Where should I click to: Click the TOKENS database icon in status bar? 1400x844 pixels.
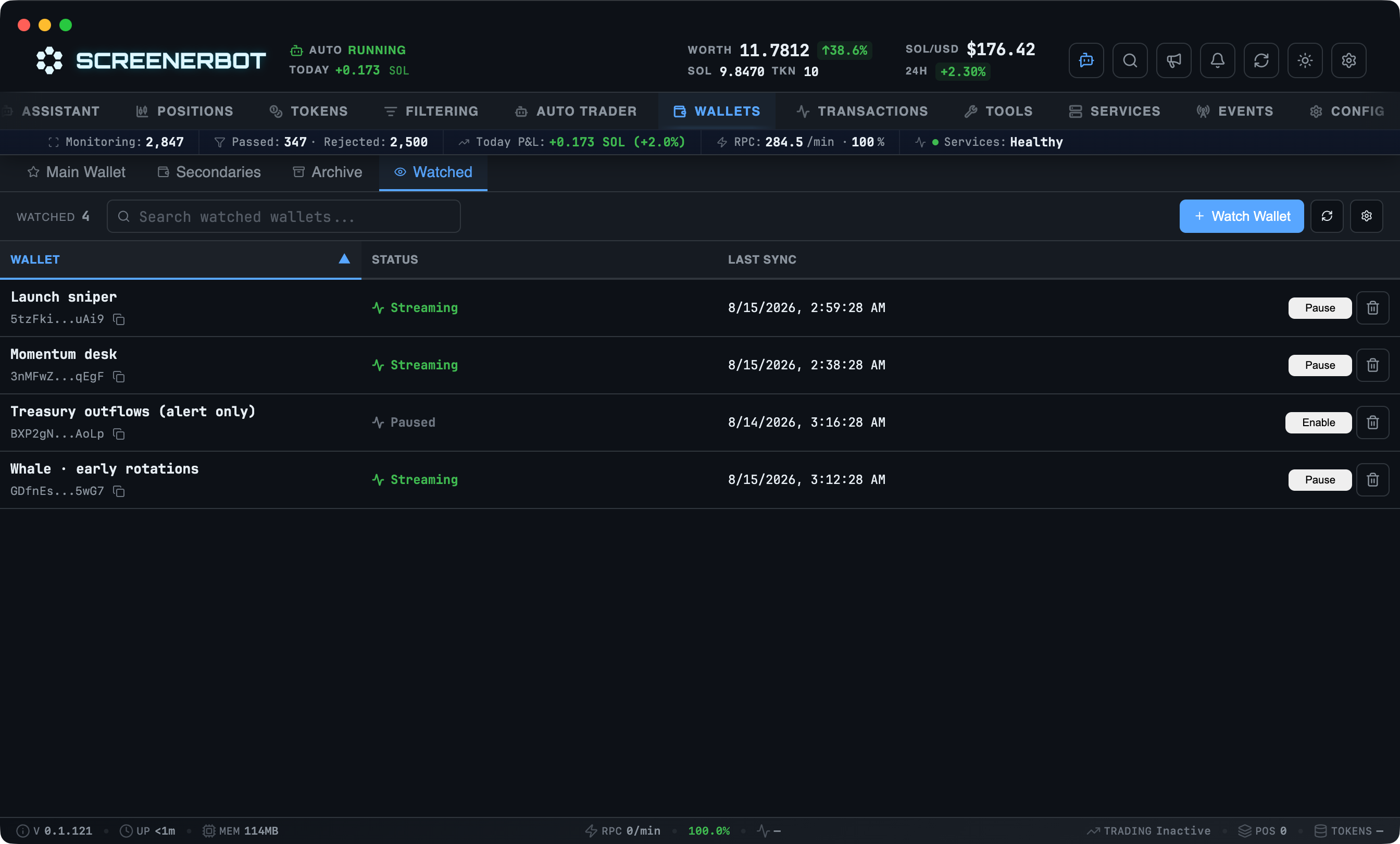pos(1320,831)
